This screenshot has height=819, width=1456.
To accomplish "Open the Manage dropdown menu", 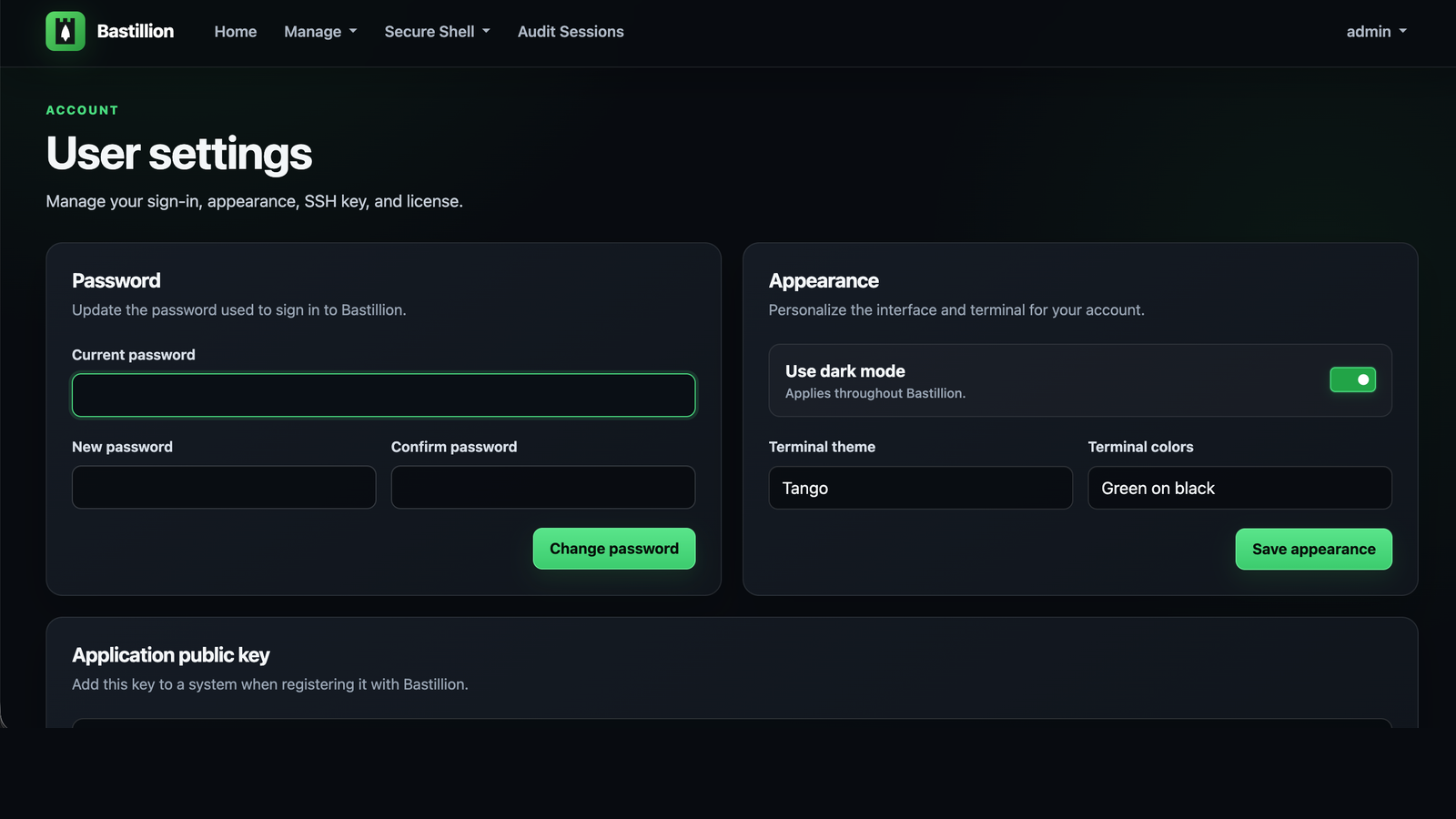I will point(320,31).
